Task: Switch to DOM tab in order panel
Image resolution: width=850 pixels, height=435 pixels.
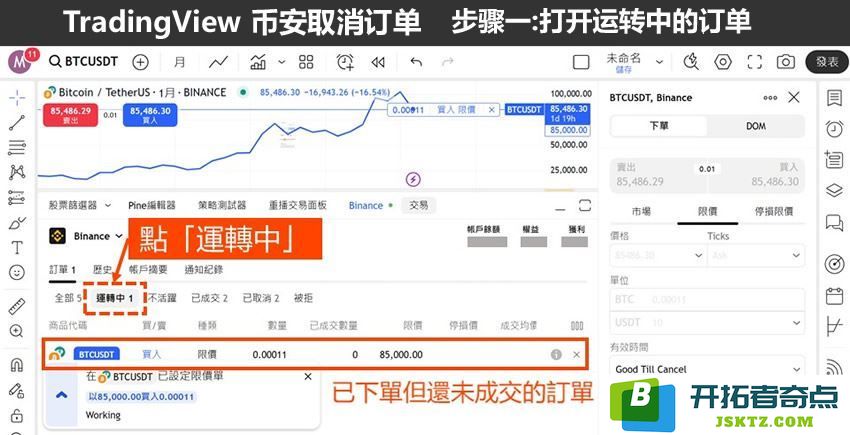Action: coord(756,126)
